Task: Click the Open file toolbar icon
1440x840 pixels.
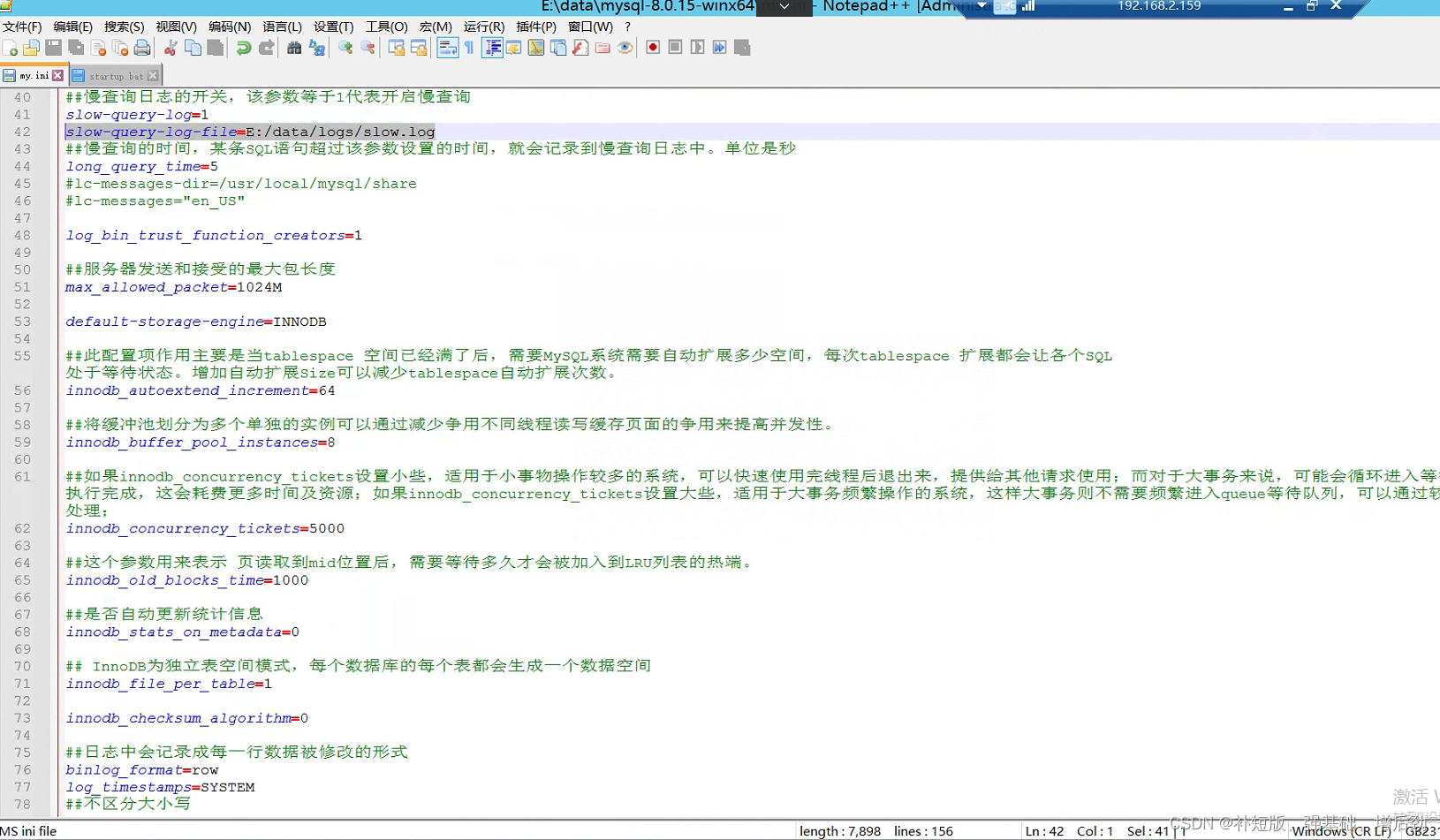Action: [x=32, y=48]
